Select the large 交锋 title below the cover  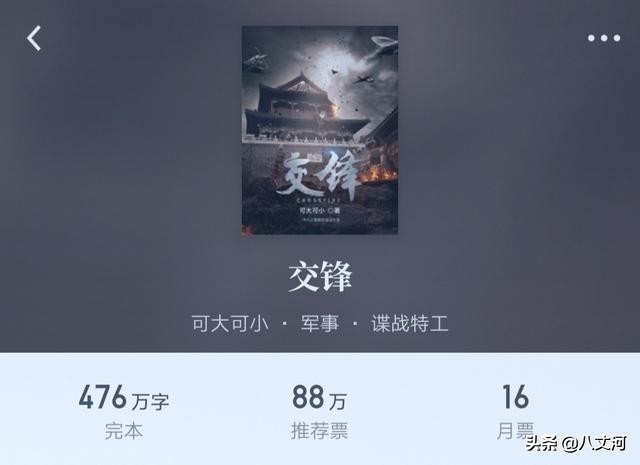coord(320,276)
